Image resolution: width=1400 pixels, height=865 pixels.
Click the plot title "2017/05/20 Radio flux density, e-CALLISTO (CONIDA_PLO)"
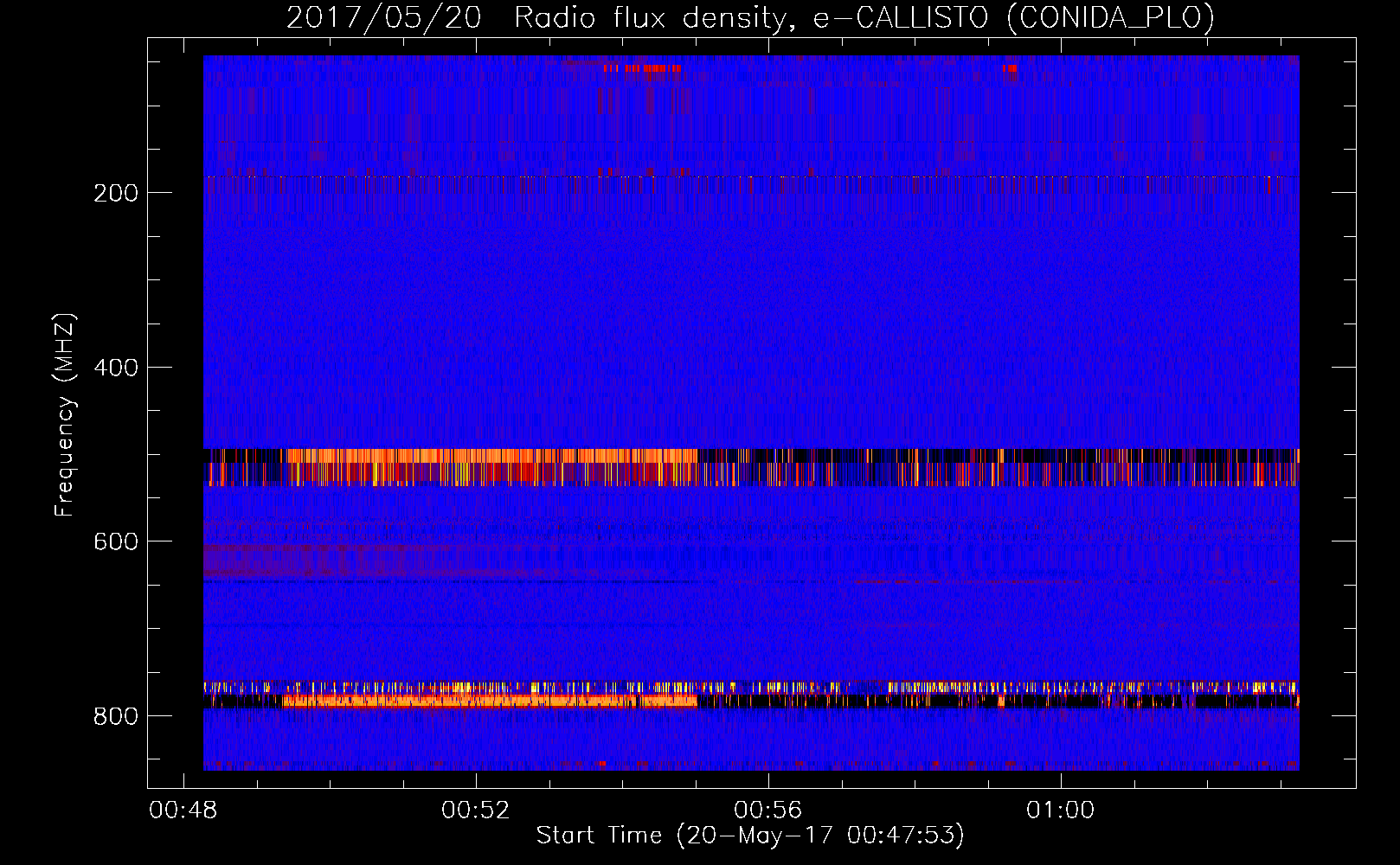750,17
